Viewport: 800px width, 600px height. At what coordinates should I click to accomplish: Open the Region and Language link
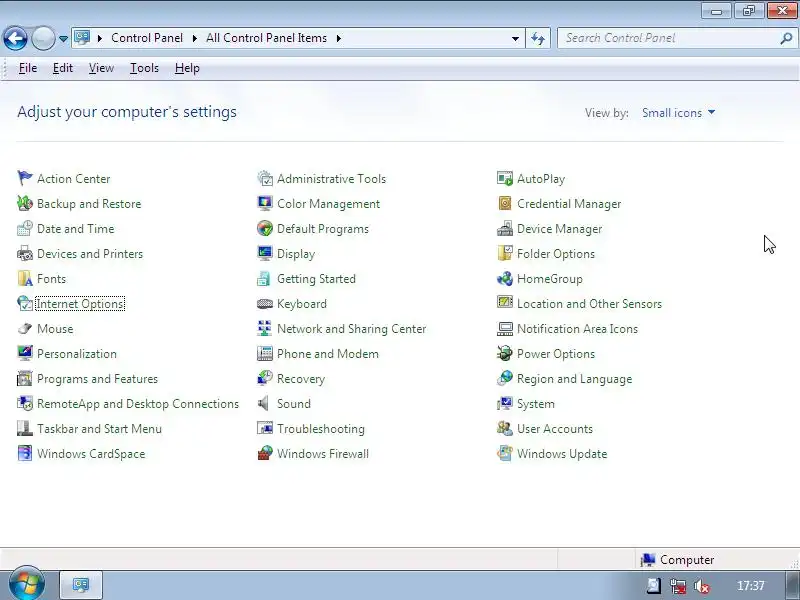[574, 379]
